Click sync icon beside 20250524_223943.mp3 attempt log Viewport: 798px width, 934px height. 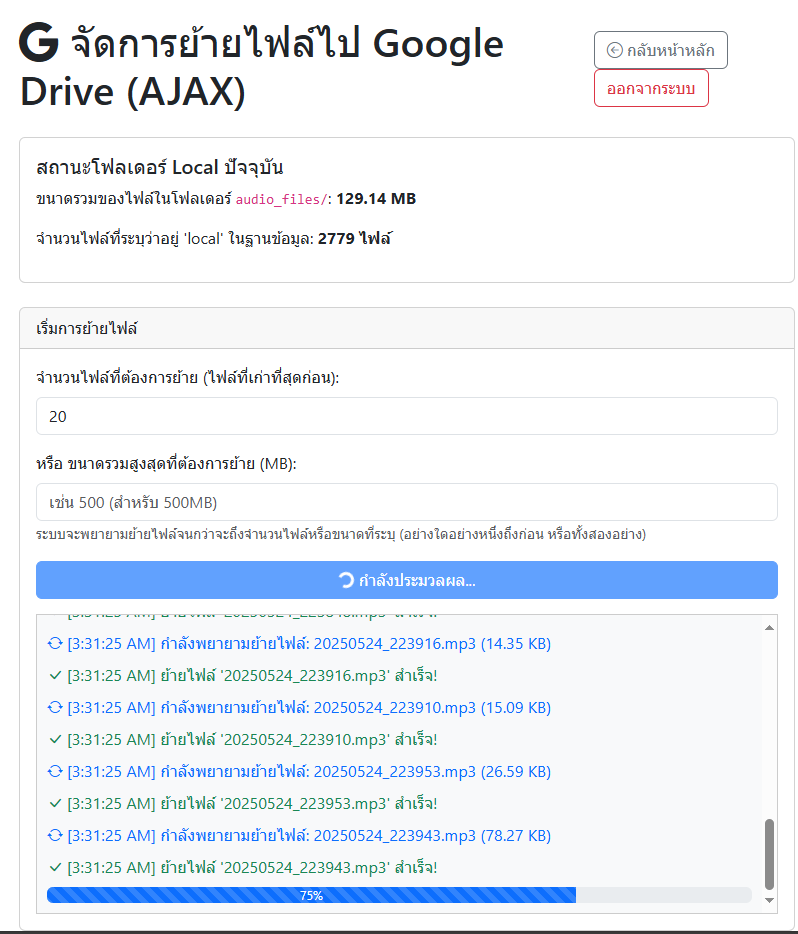click(55, 836)
